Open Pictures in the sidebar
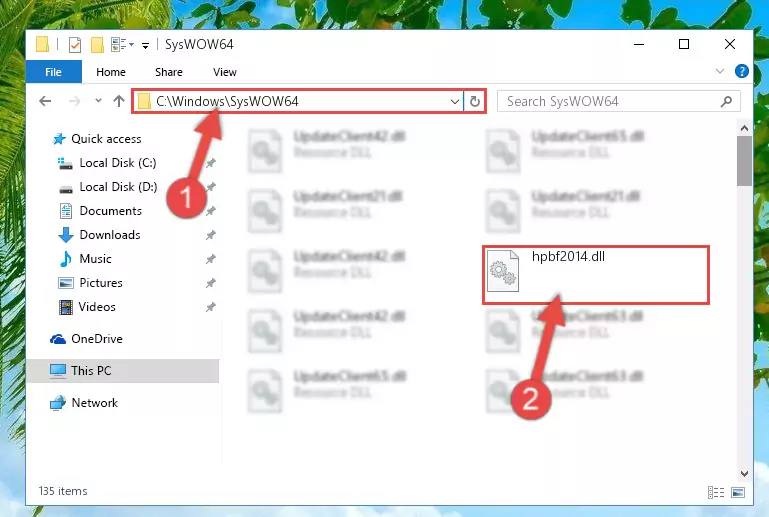The height and width of the screenshot is (517, 769). point(91,283)
